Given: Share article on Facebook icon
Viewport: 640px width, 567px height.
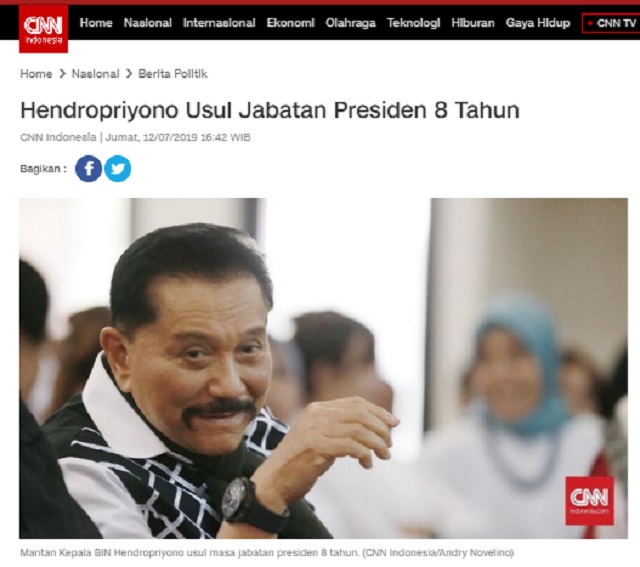Looking at the screenshot, I should click(89, 168).
